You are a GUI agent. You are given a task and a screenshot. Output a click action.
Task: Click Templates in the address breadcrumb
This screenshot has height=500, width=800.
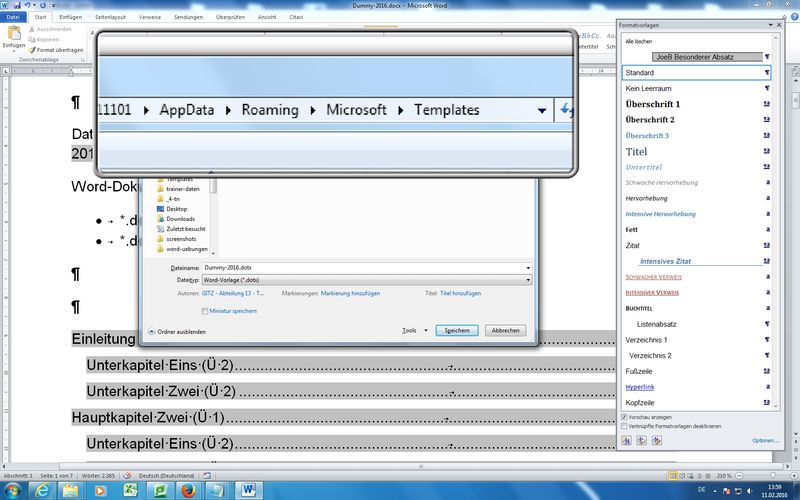click(446, 110)
